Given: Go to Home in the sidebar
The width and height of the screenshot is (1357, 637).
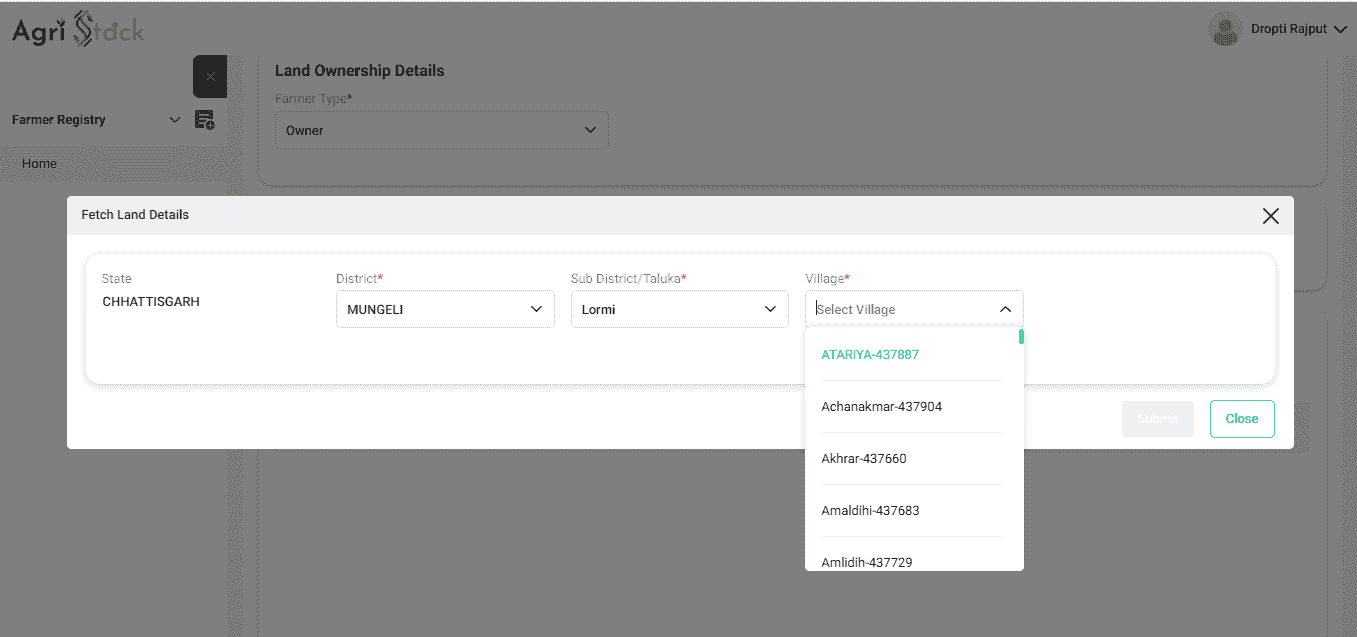Looking at the screenshot, I should (40, 164).
